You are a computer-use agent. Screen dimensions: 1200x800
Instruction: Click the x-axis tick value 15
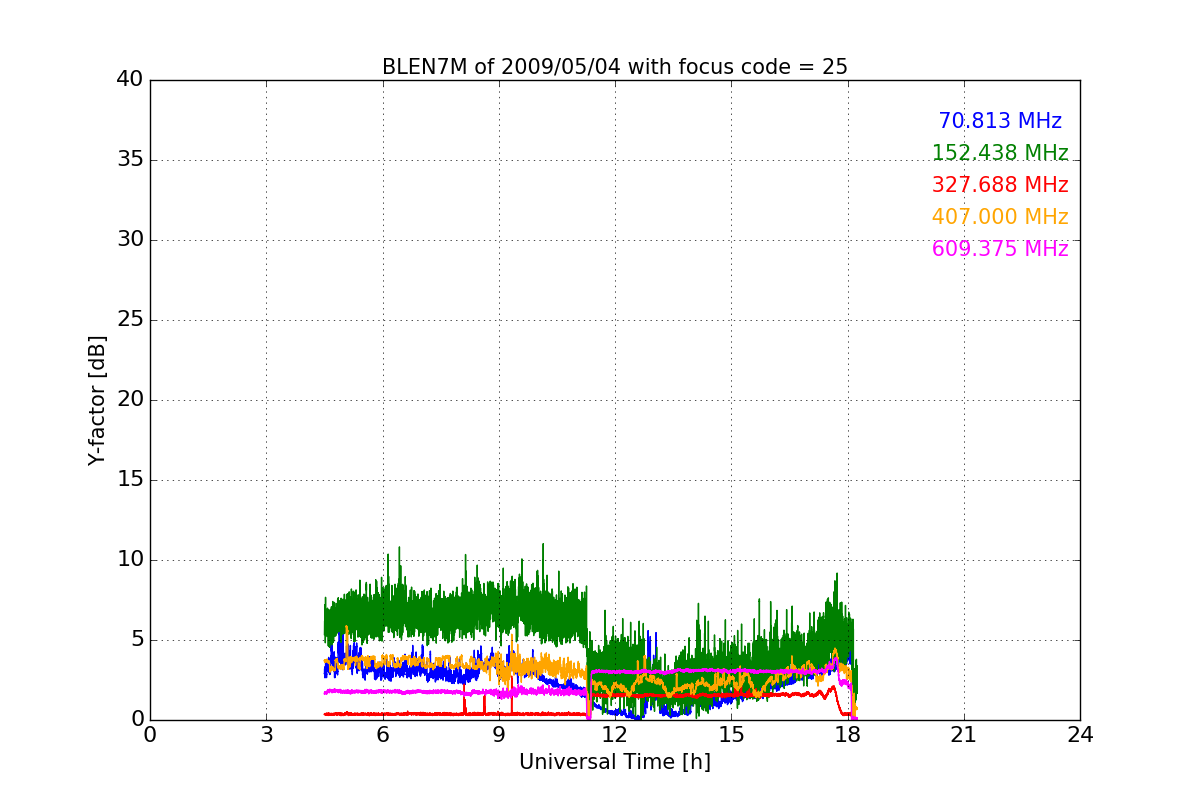click(x=731, y=735)
